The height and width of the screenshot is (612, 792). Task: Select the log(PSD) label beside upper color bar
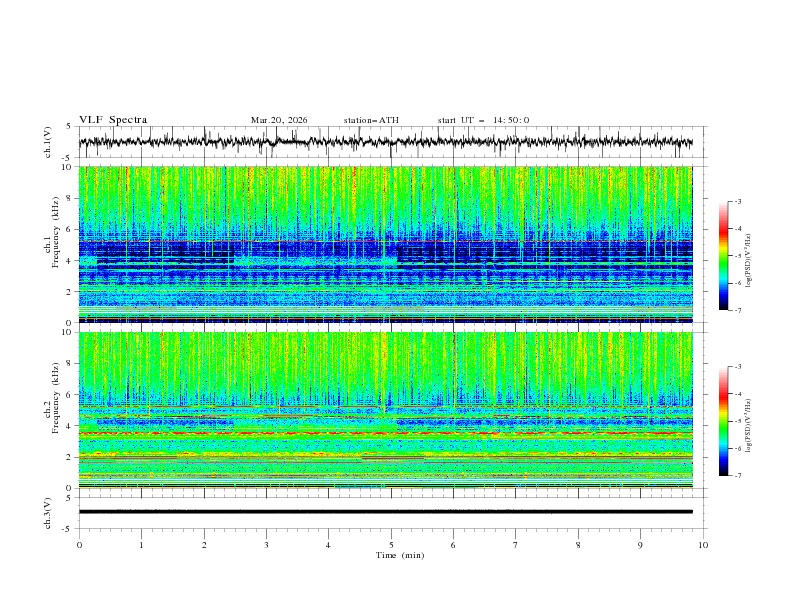[748, 261]
